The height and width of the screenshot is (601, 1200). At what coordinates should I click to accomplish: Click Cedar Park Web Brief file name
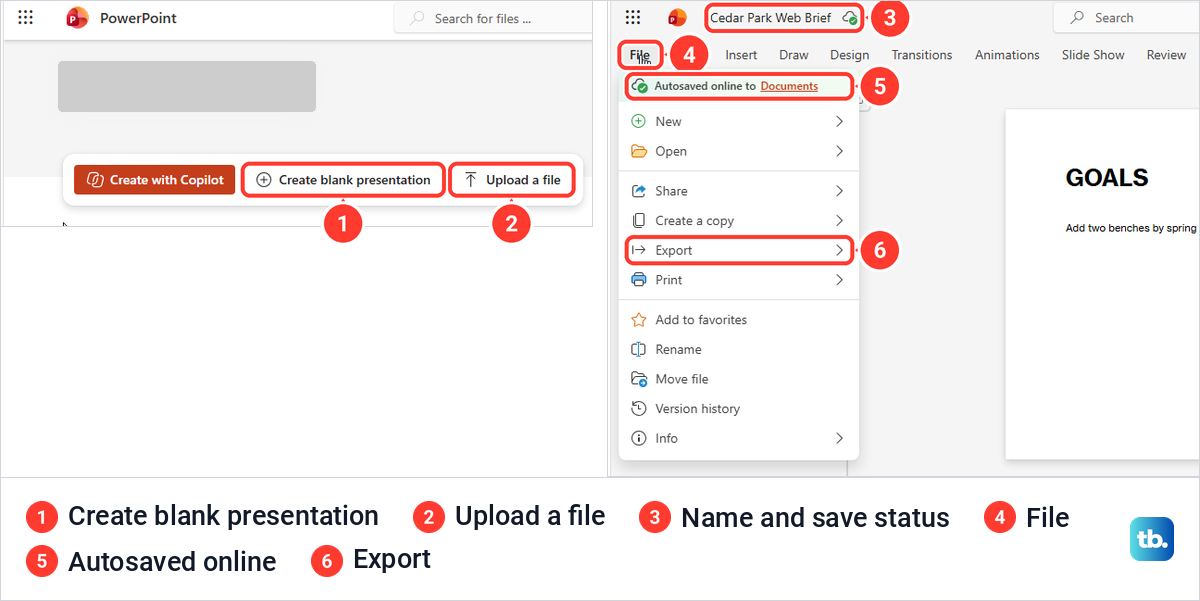coord(770,18)
